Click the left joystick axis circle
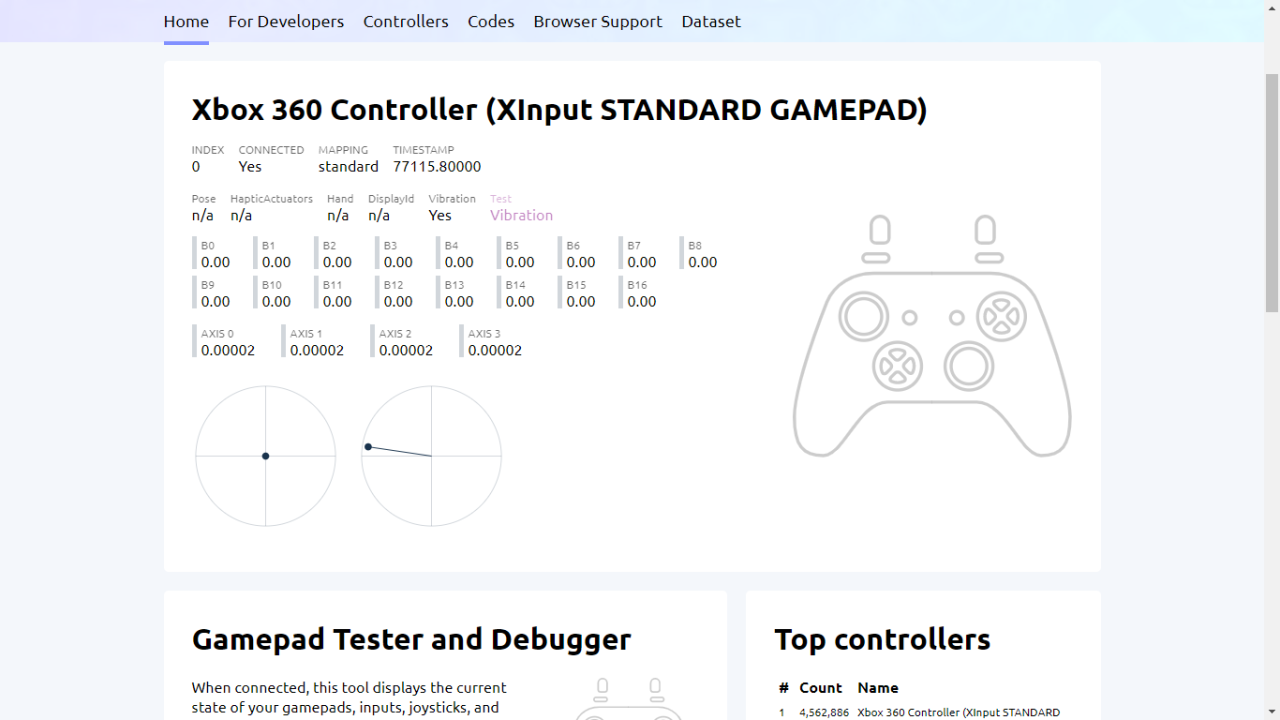1280x720 pixels. click(266, 456)
